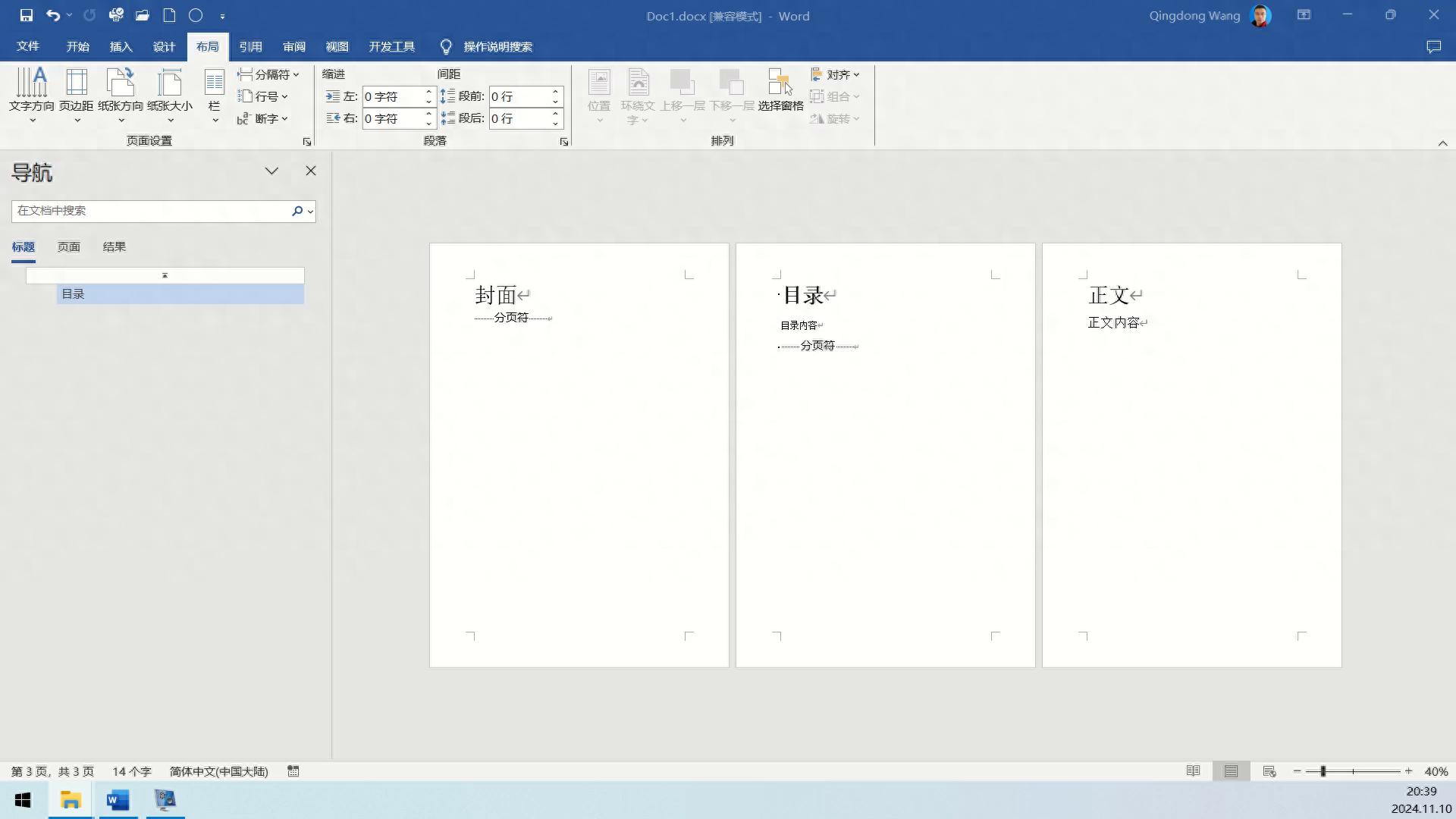Switch to 阅读视图 read mode in status bar

[1193, 770]
